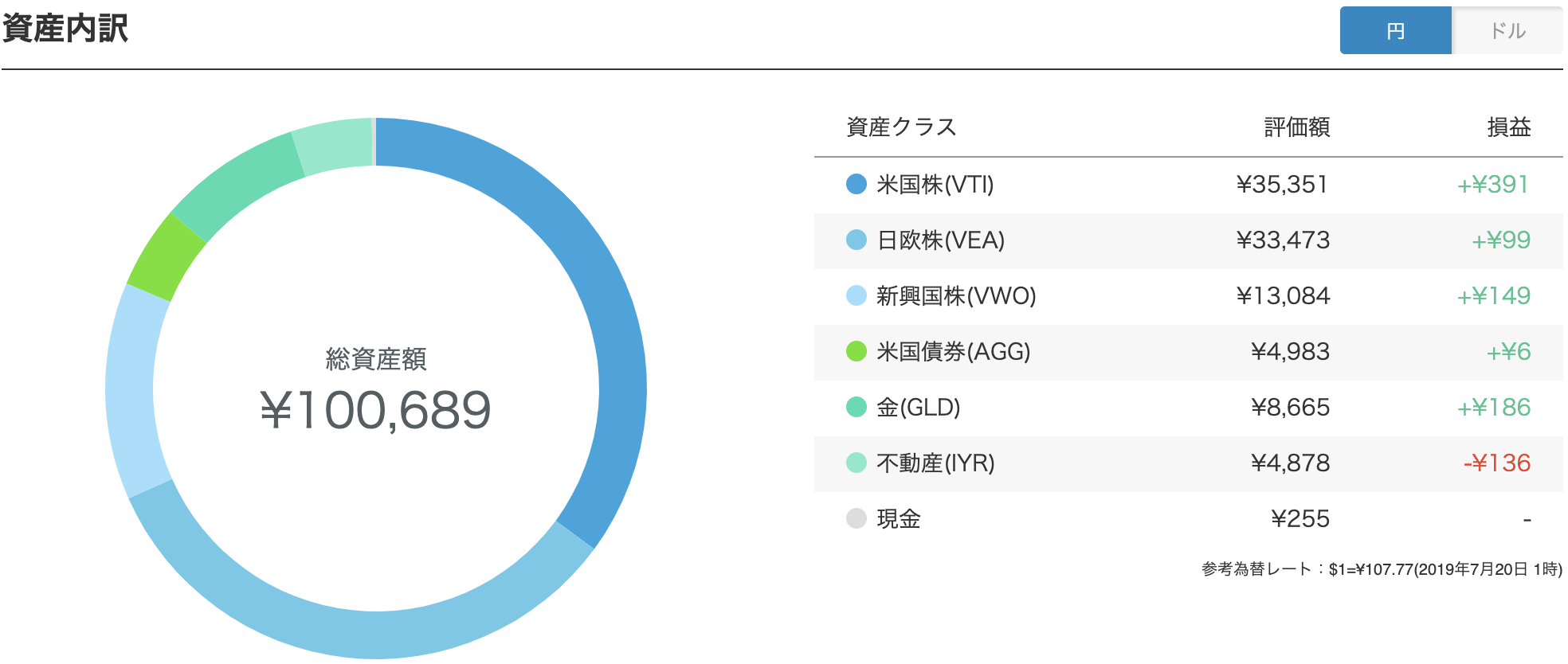1568x664 pixels.
Task: Click the light blue dot beside 日欧株(VEA)
Action: (x=857, y=240)
